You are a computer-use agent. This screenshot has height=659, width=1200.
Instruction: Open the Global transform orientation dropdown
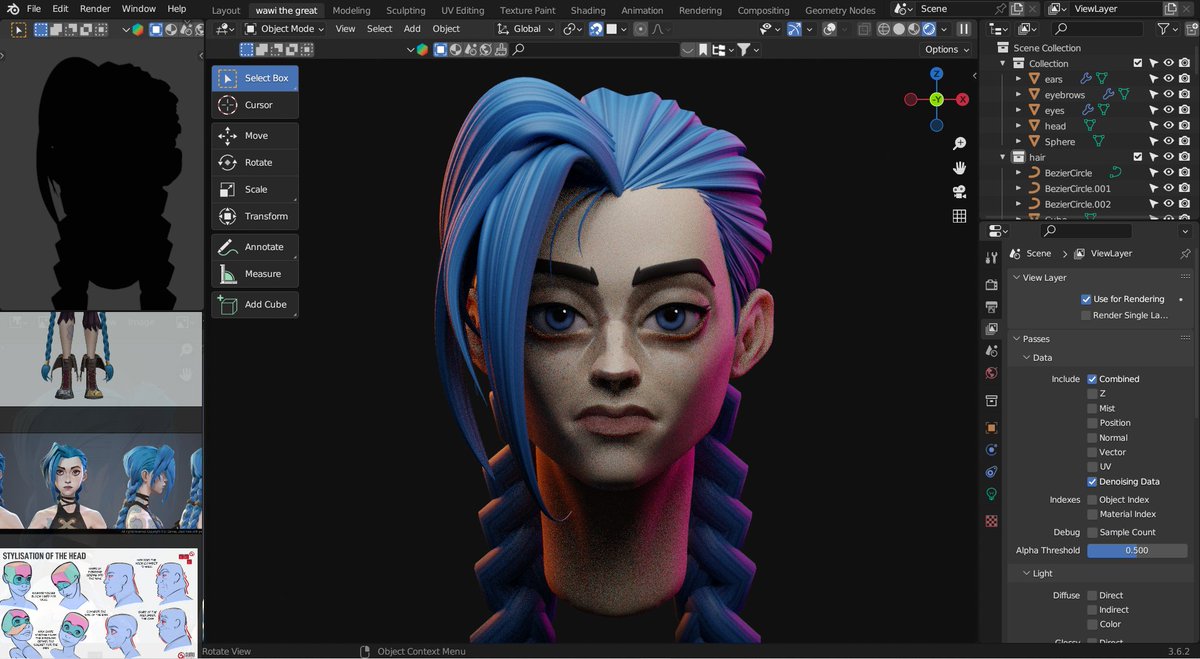pyautogui.click(x=525, y=29)
